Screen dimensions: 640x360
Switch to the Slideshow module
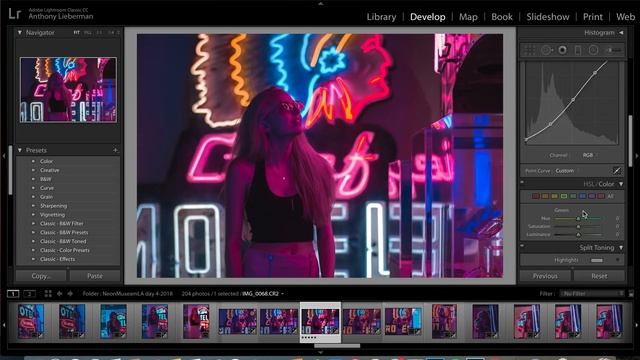(547, 17)
